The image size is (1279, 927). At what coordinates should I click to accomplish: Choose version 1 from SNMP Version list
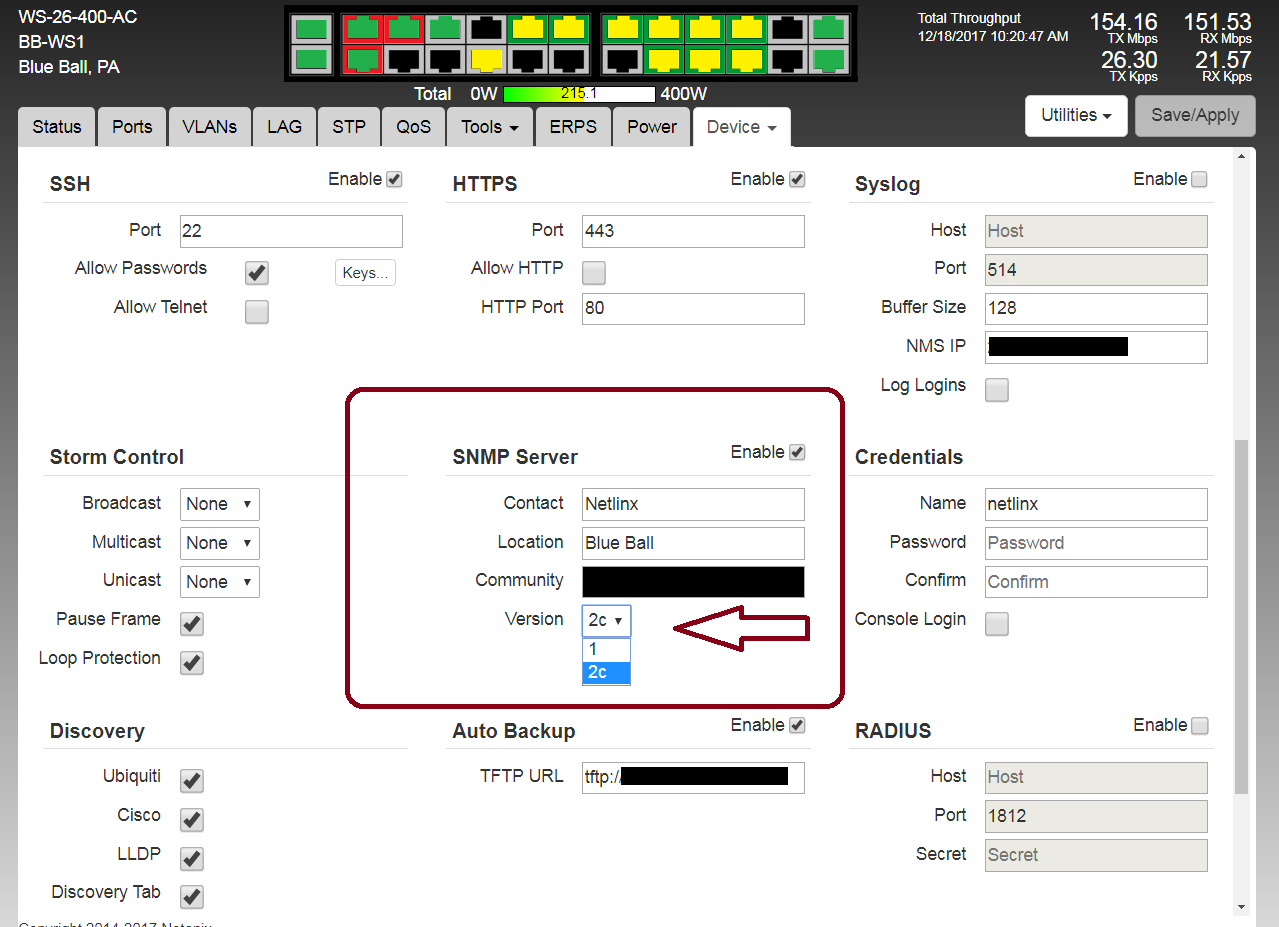click(x=606, y=649)
